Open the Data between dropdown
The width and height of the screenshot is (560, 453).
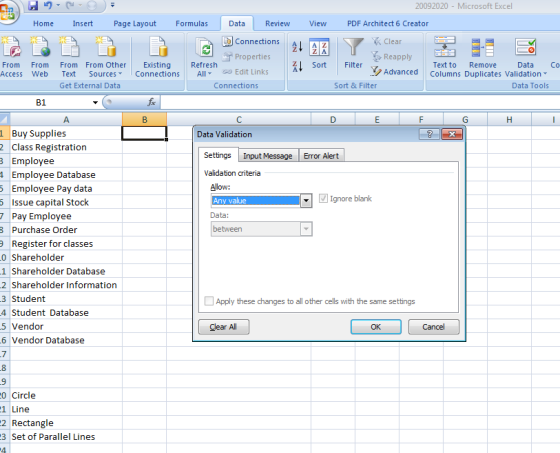pos(306,229)
